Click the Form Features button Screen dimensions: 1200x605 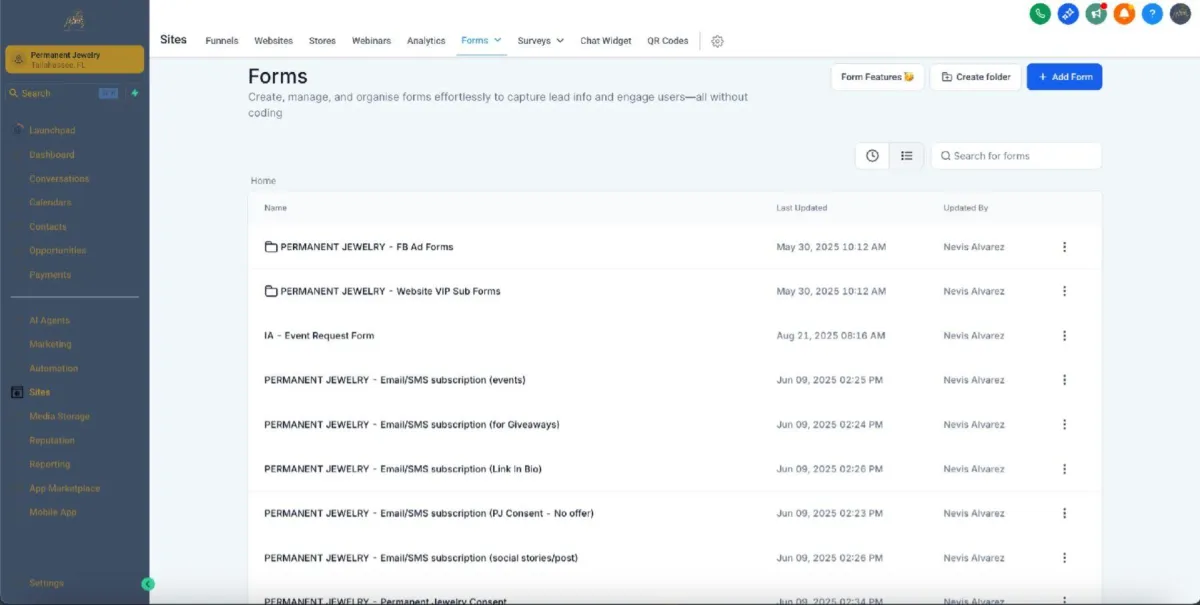point(877,77)
